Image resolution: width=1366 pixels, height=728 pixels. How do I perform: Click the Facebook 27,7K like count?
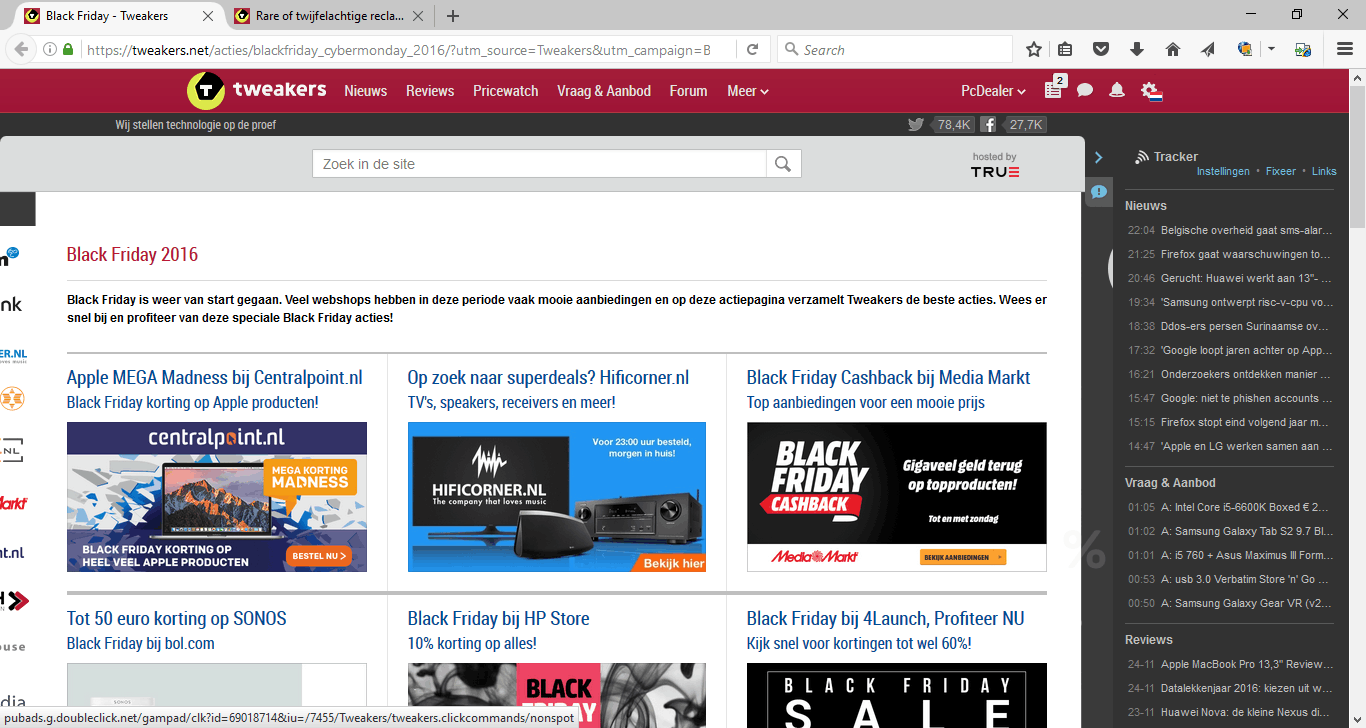1026,125
